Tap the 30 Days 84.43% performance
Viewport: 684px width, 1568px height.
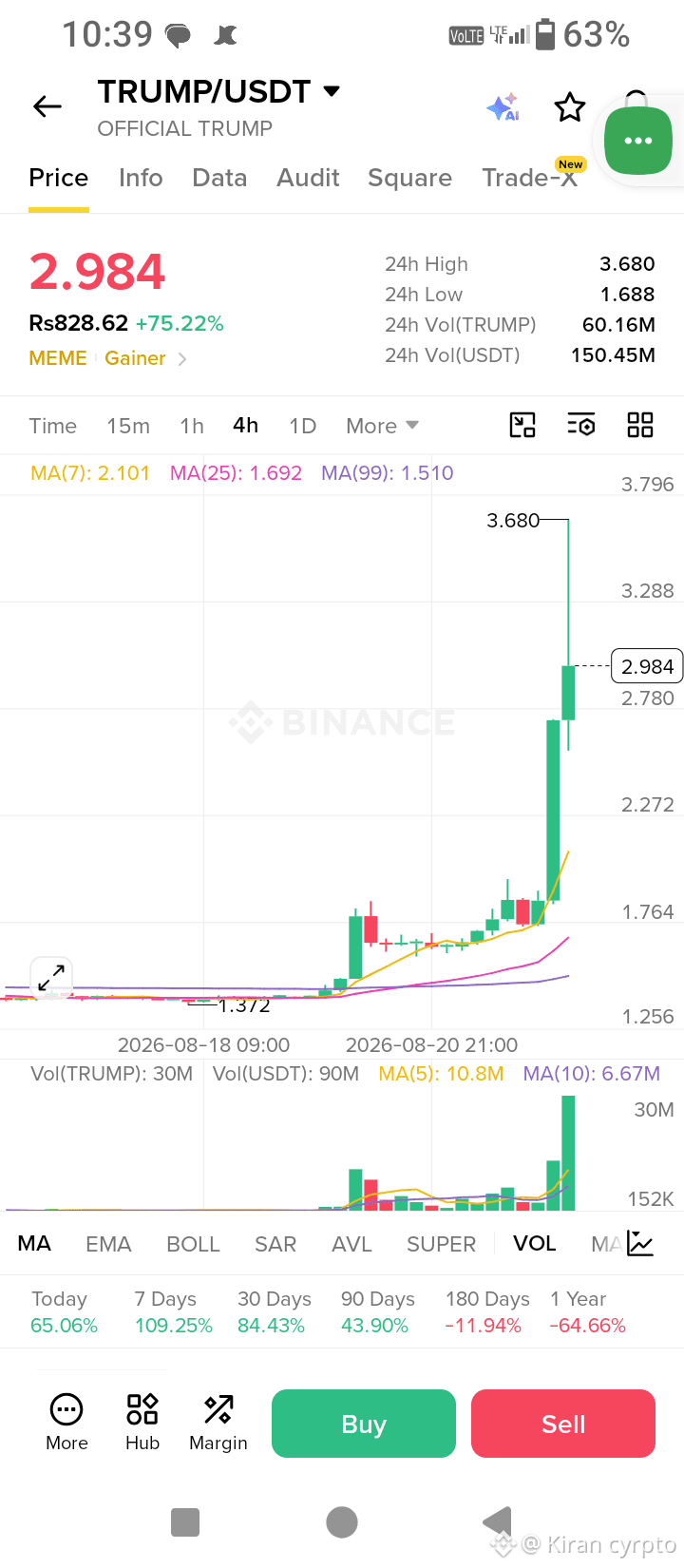pos(274,1312)
